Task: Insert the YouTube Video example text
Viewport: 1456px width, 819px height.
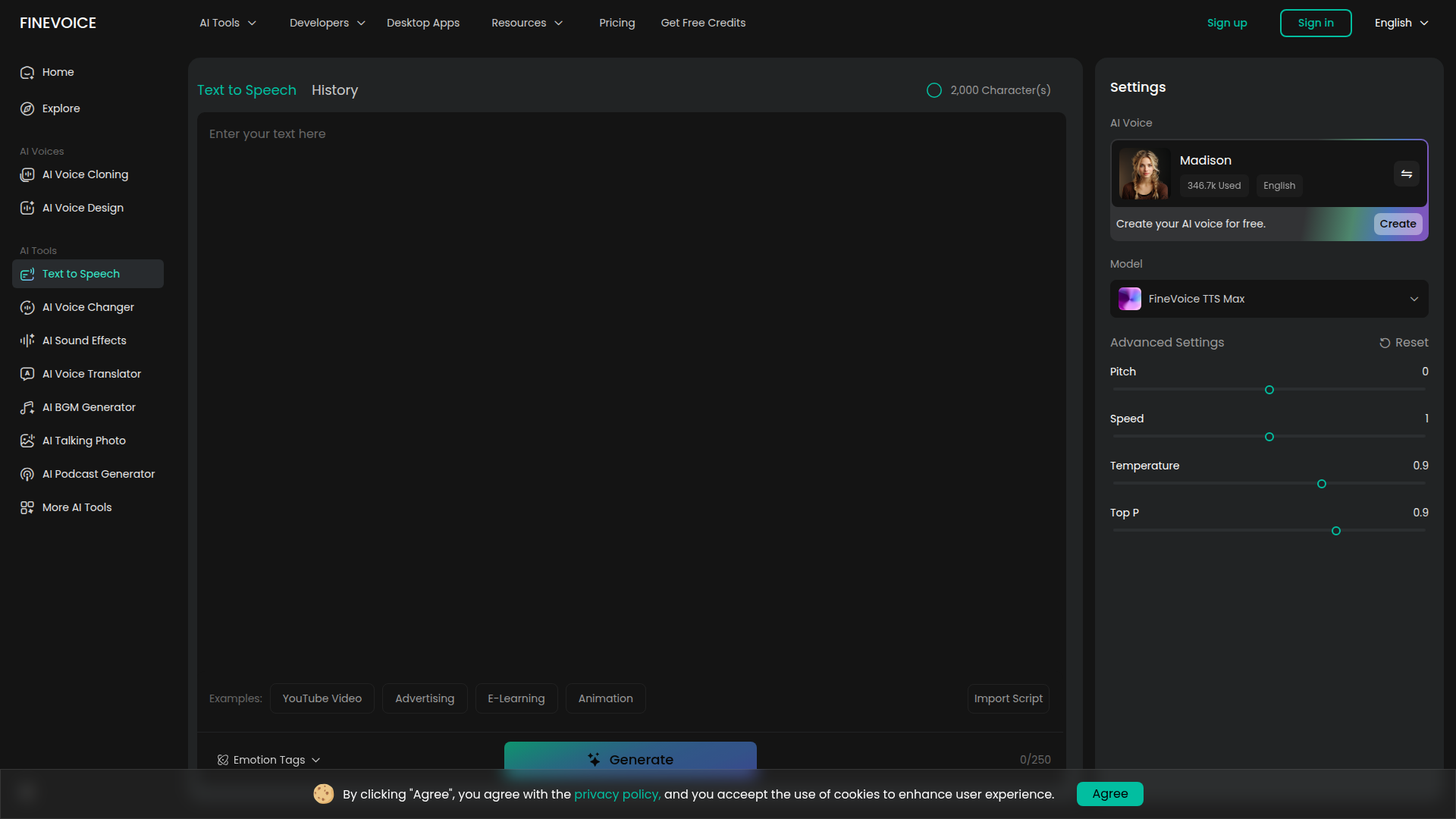Action: tap(322, 698)
